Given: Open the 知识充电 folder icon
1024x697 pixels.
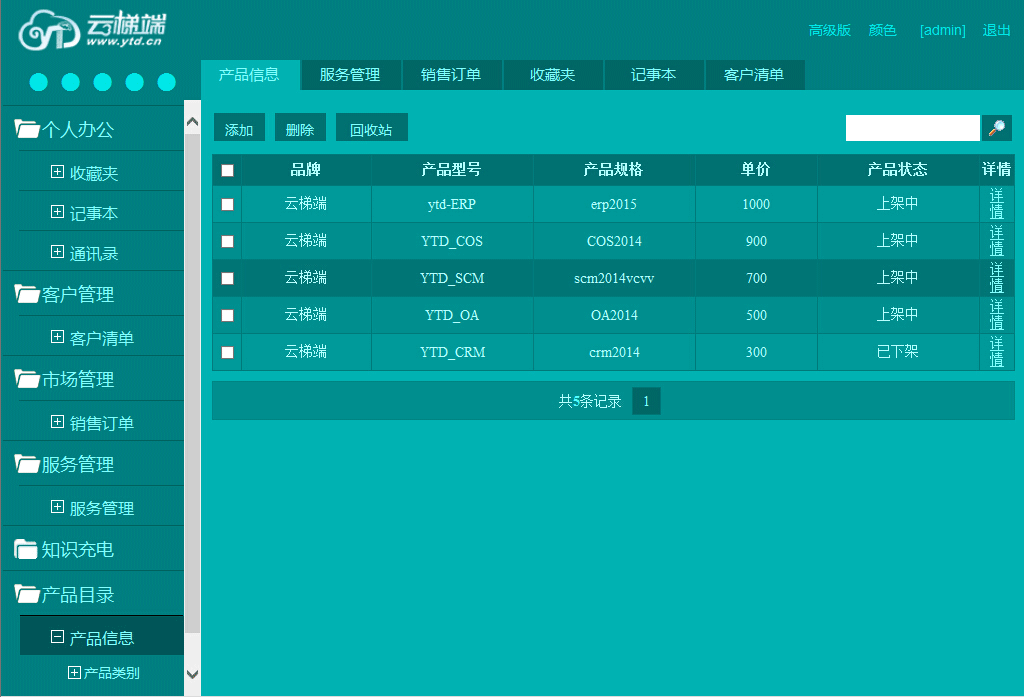Looking at the screenshot, I should tap(27, 549).
